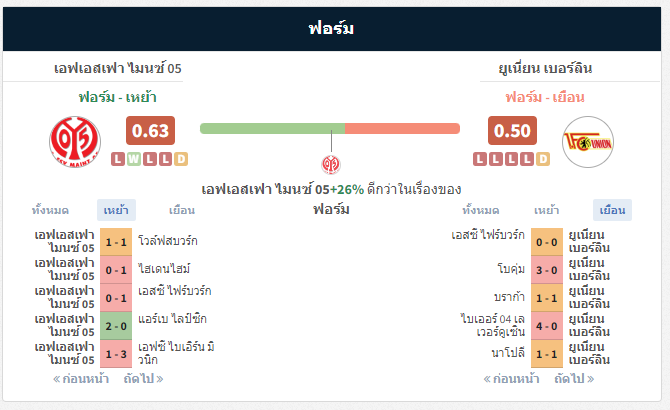Image resolution: width=670 pixels, height=410 pixels.
Task: Switch Mainz list to ทั้งหมด tab
Action: click(50, 210)
